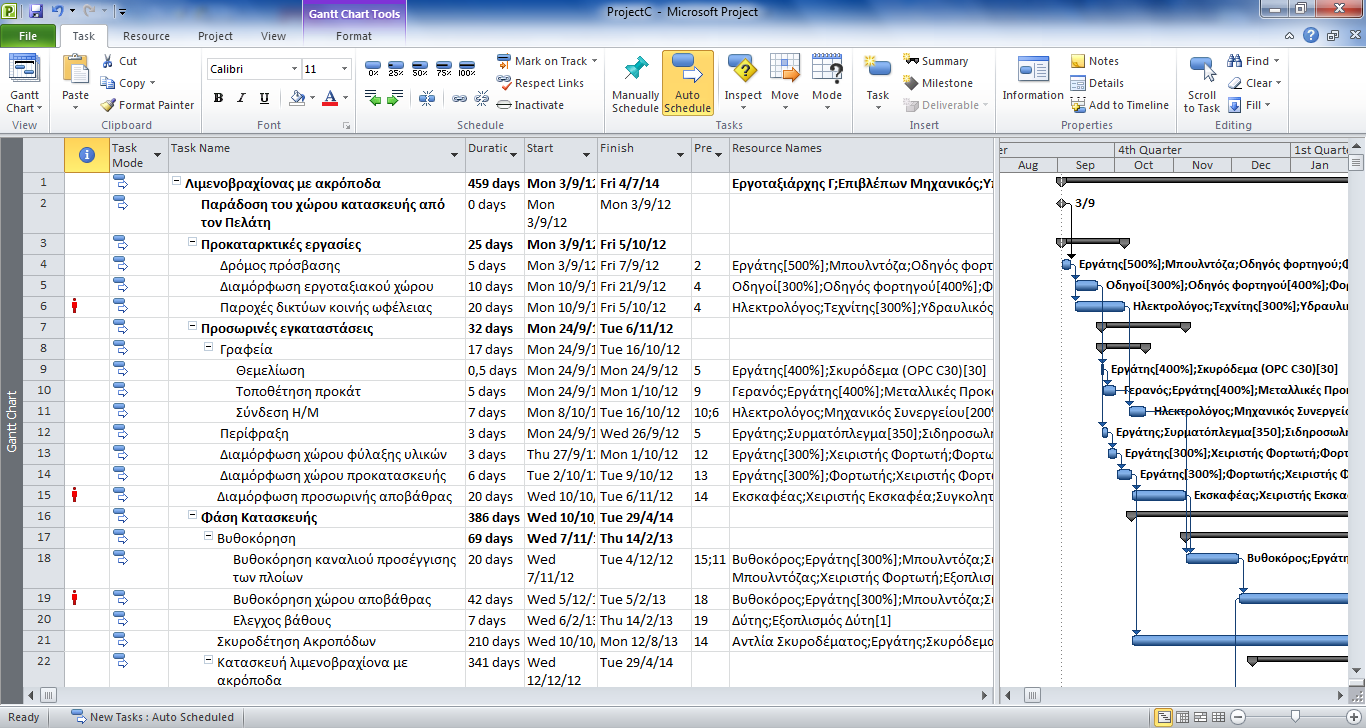Click the Resource Names column header
Screen dimensions: 1366x728
(860, 154)
